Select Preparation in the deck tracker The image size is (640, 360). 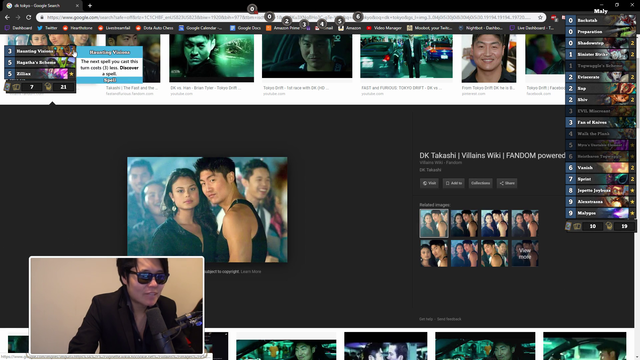point(600,31)
